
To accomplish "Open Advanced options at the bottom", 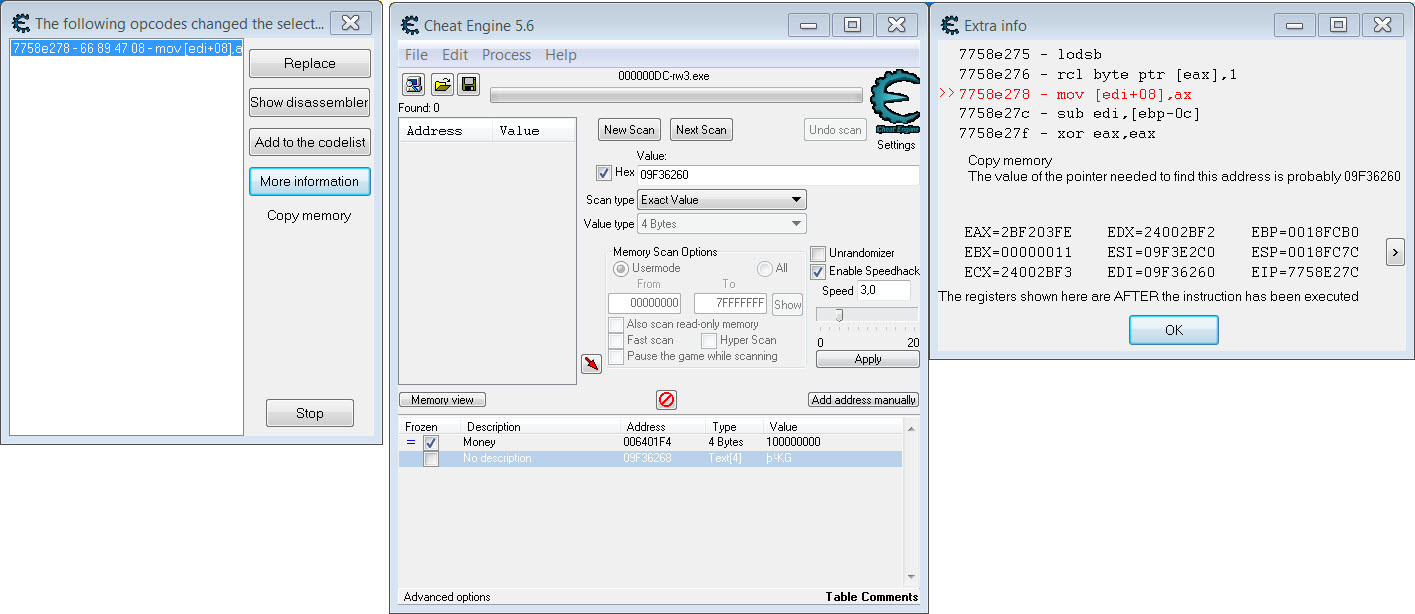I will [x=447, y=597].
